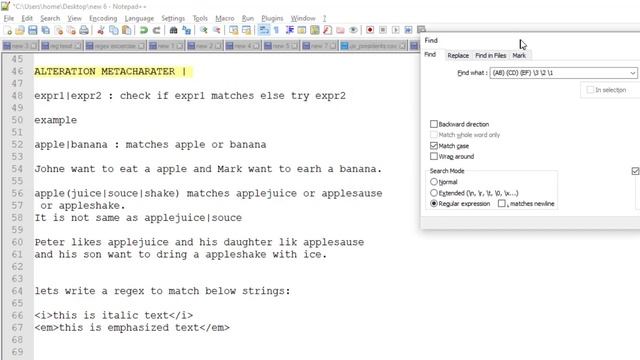Click the Cut scissors icon
Image resolution: width=640 pixels, height=360 pixels.
[x=101, y=30]
